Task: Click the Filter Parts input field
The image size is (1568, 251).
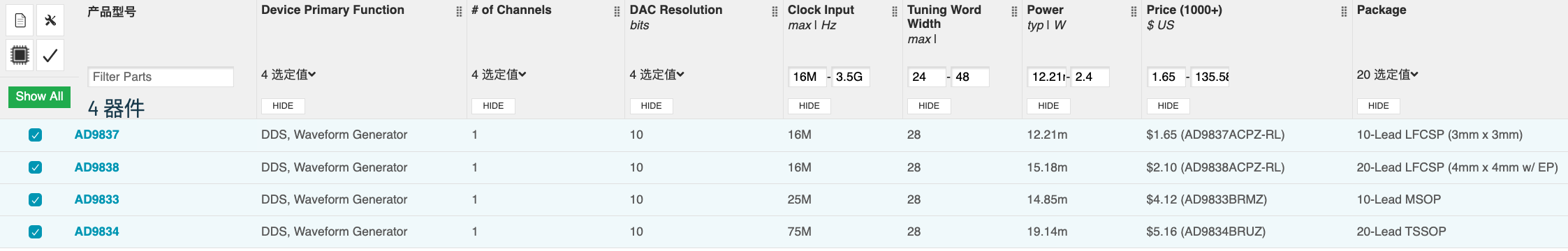Action: pyautogui.click(x=161, y=77)
